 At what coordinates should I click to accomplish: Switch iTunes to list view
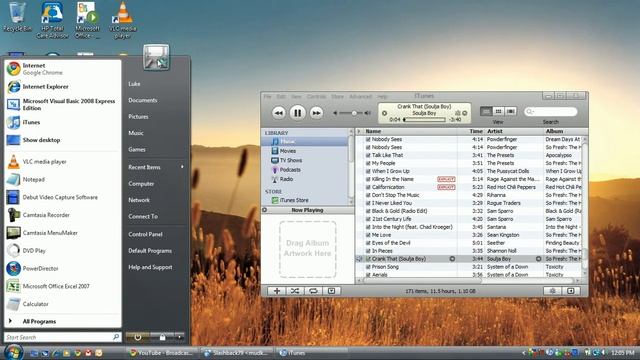click(x=486, y=111)
